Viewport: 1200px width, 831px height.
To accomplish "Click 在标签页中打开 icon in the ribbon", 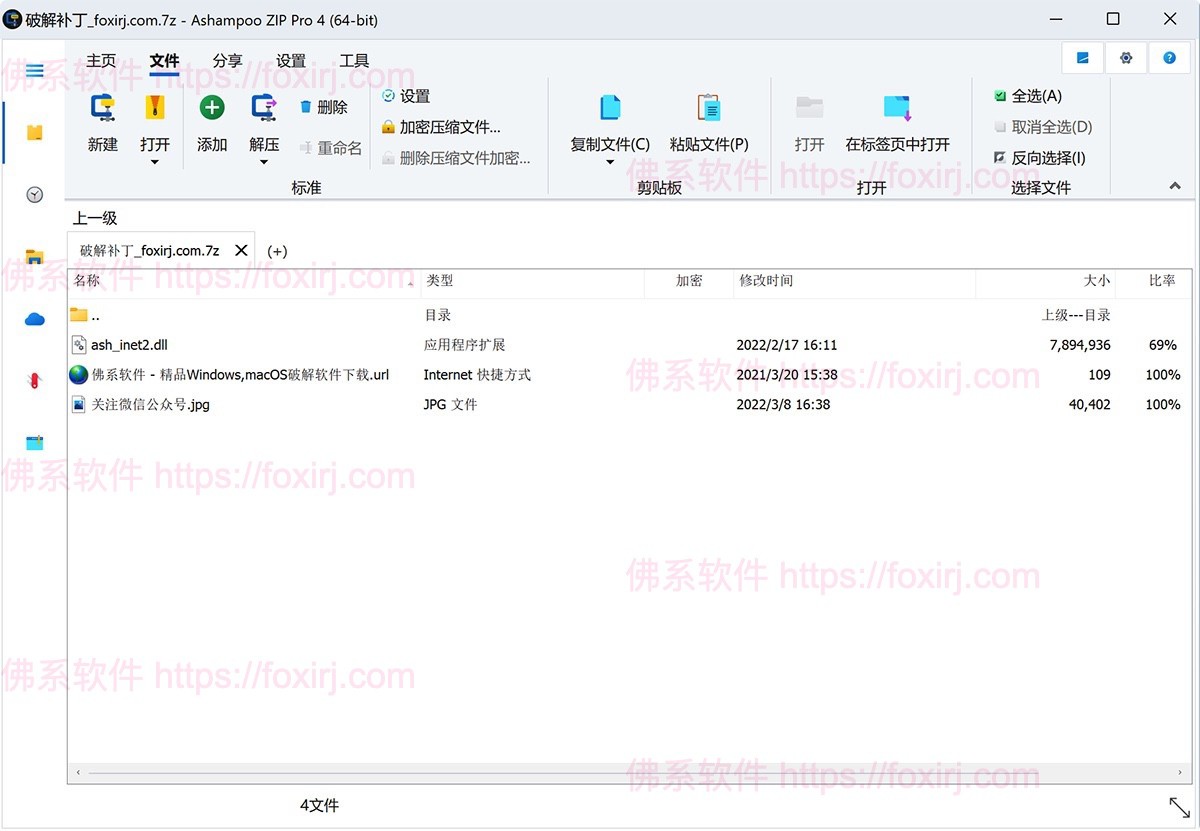I will 897,108.
